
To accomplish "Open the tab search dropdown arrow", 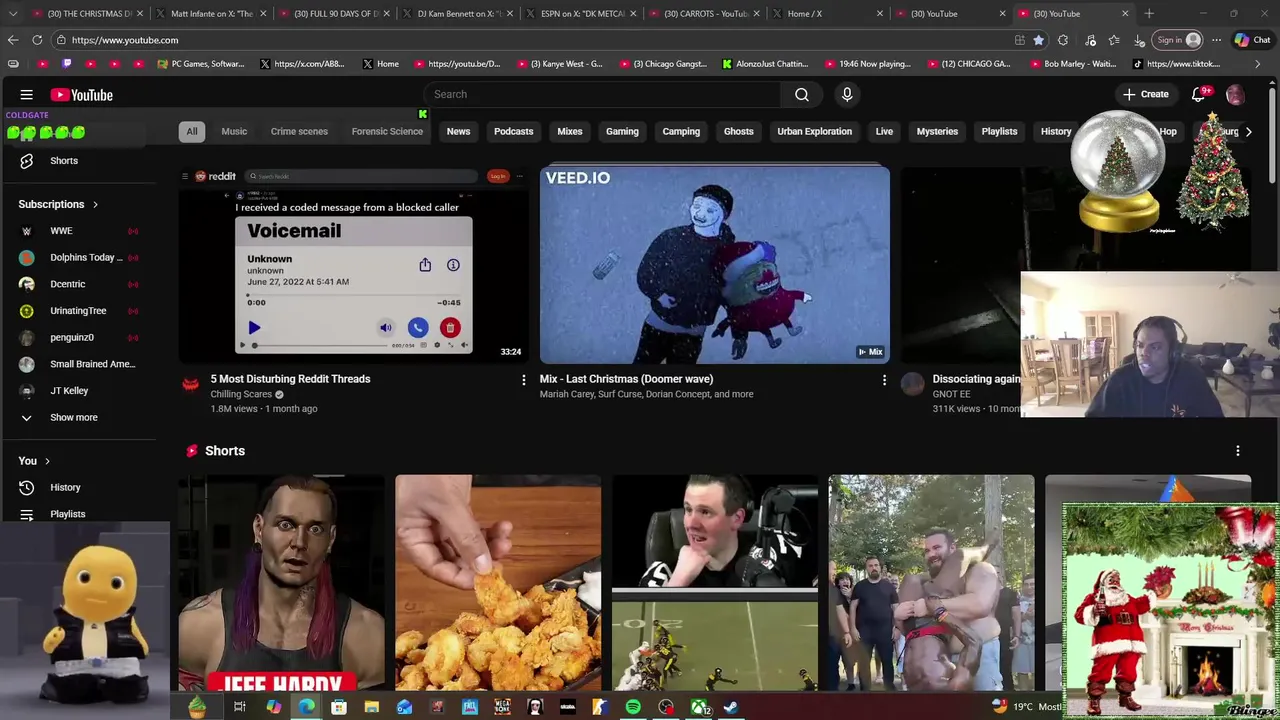I will (x=13, y=14).
